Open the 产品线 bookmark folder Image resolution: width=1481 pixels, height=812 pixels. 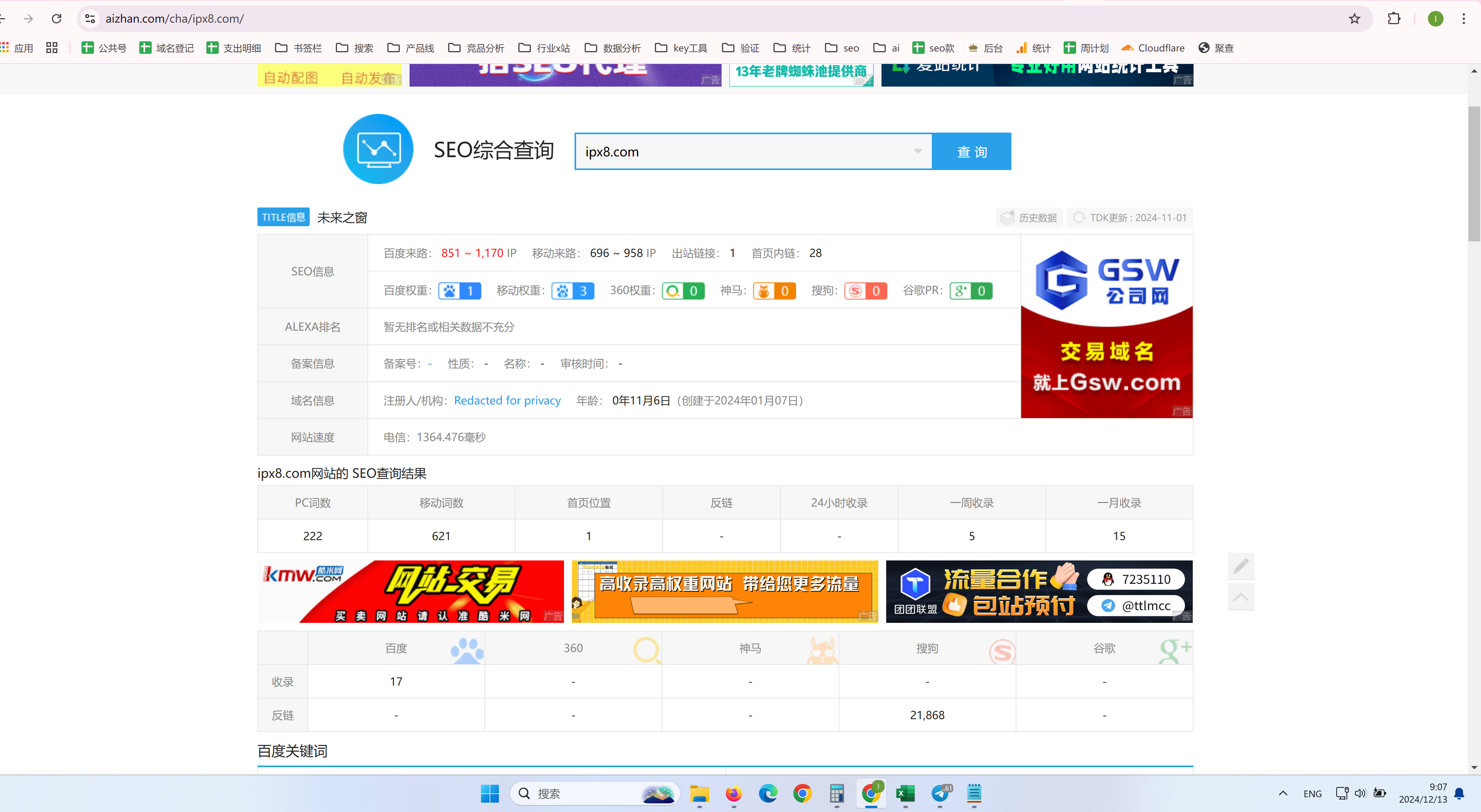(410, 48)
